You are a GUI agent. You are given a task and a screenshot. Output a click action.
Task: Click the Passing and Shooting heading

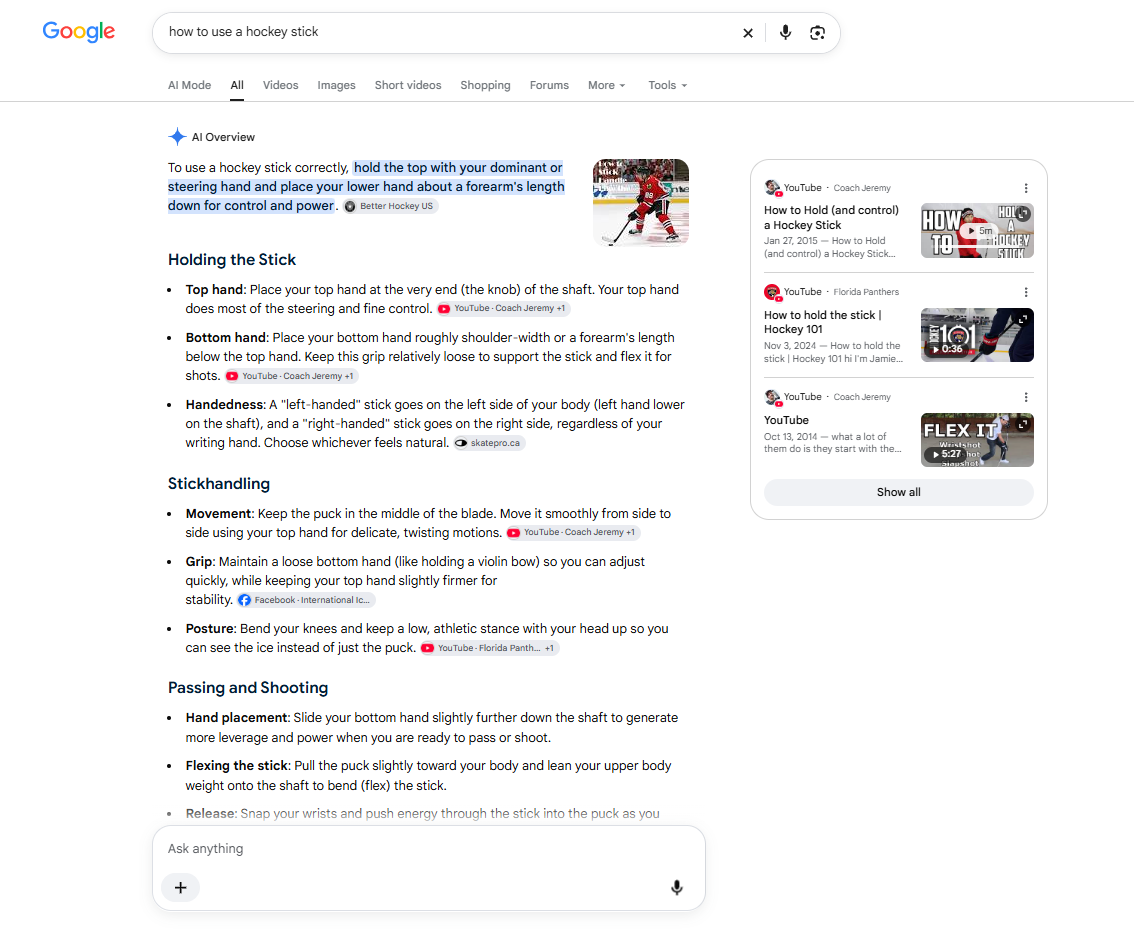click(x=248, y=688)
